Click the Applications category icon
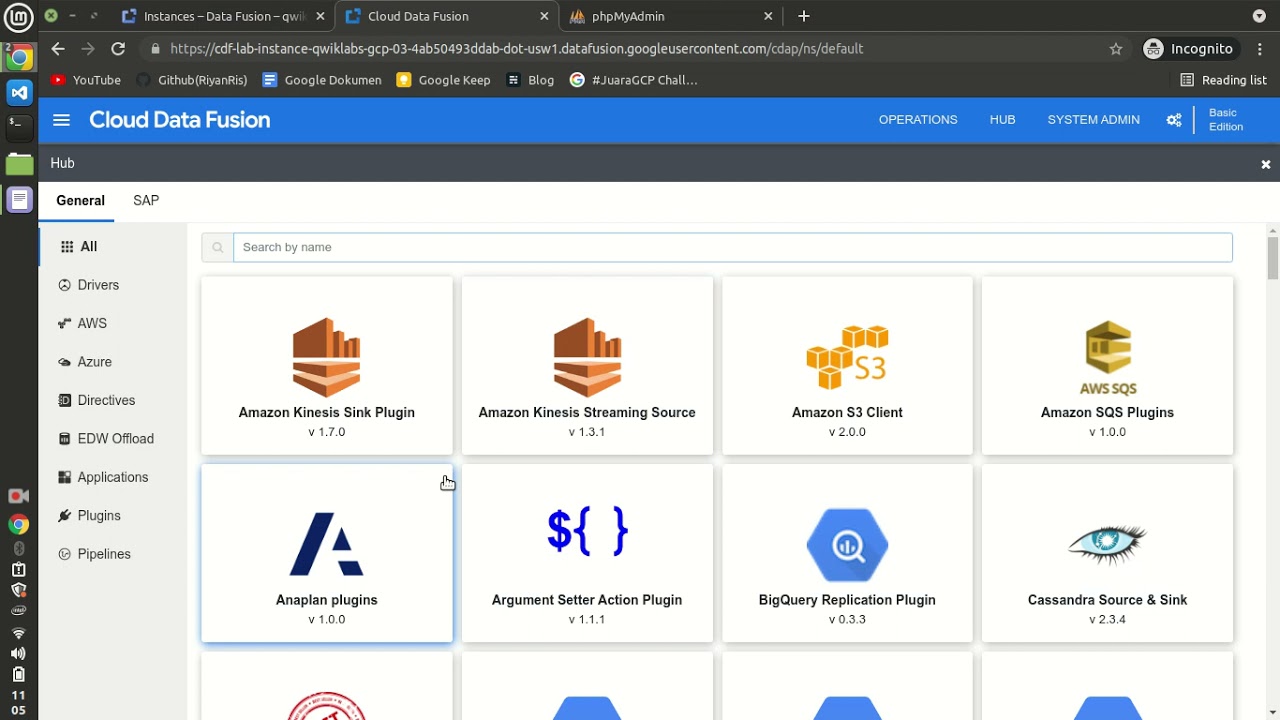 65,478
